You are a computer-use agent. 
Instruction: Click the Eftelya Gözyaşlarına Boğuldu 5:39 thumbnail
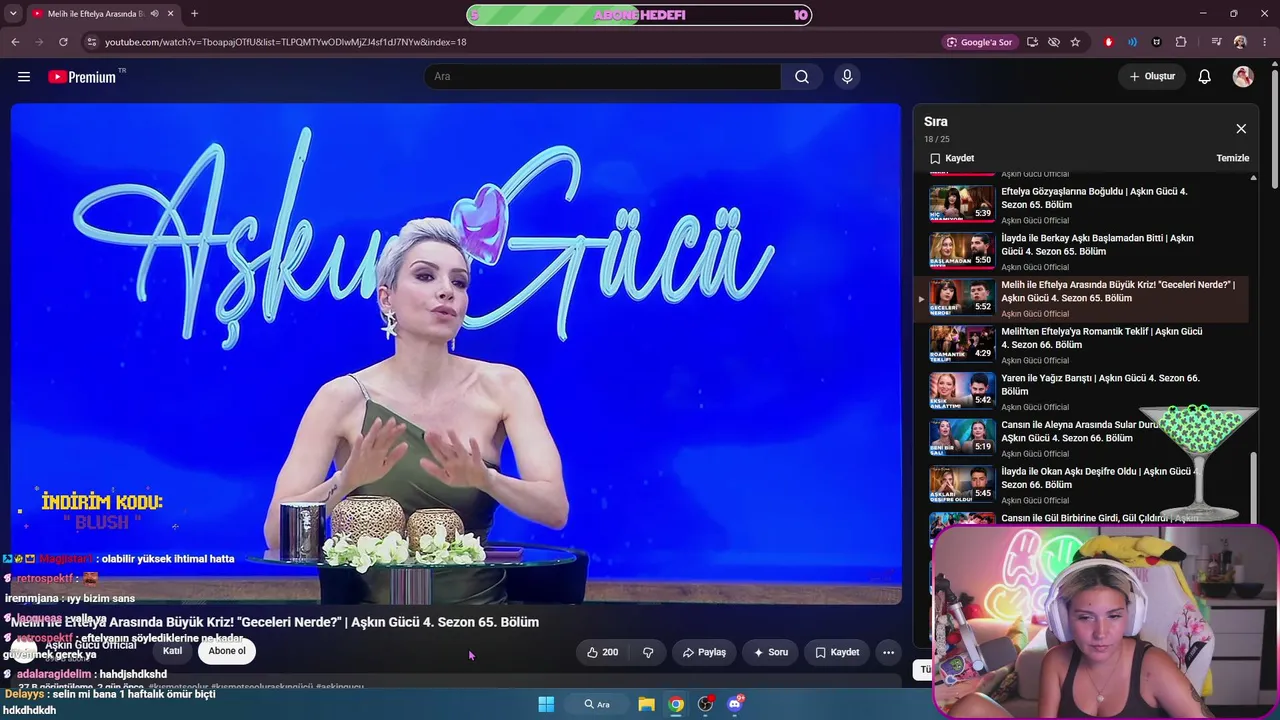click(x=962, y=203)
